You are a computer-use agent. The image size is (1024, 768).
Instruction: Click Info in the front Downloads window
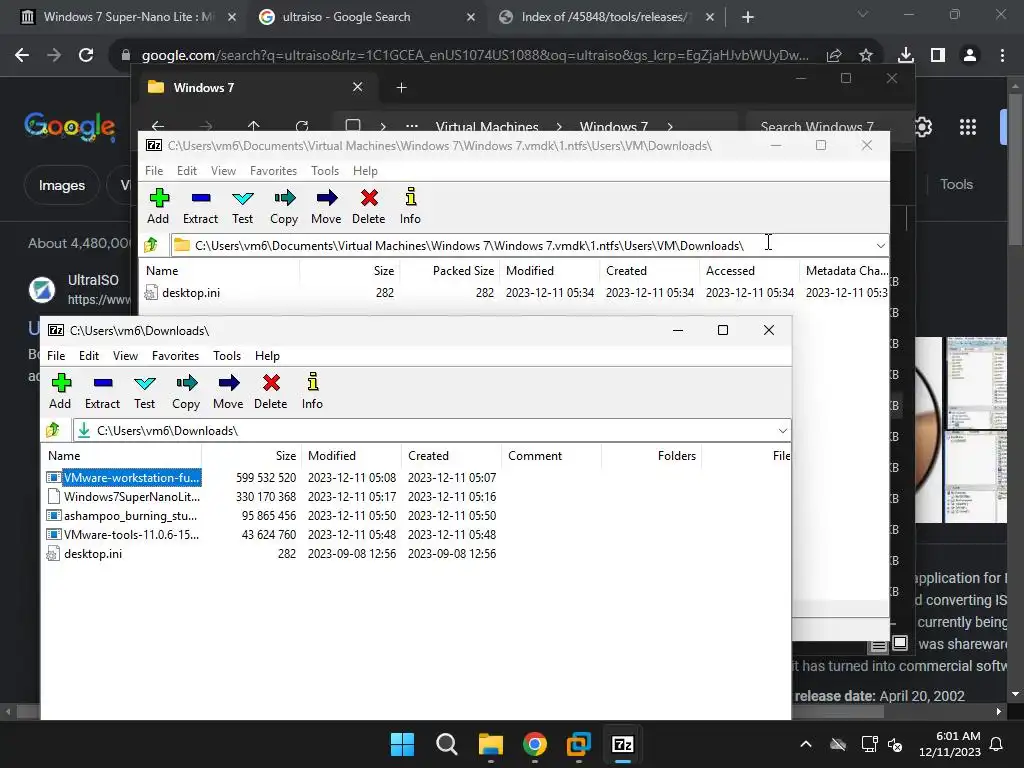[x=312, y=391]
